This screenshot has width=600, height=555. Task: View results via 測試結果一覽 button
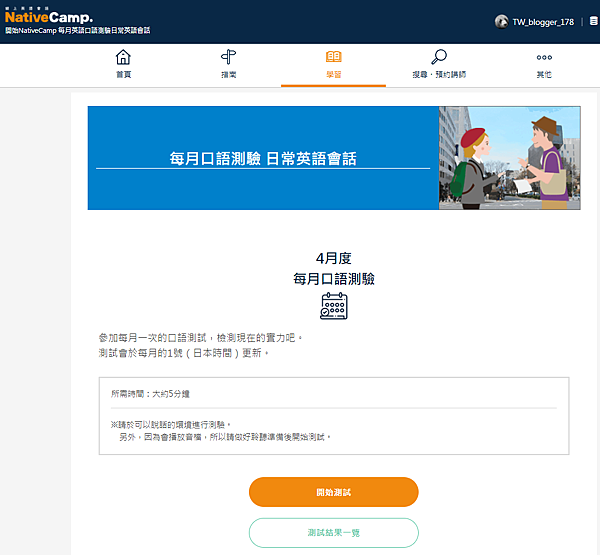pos(333,533)
